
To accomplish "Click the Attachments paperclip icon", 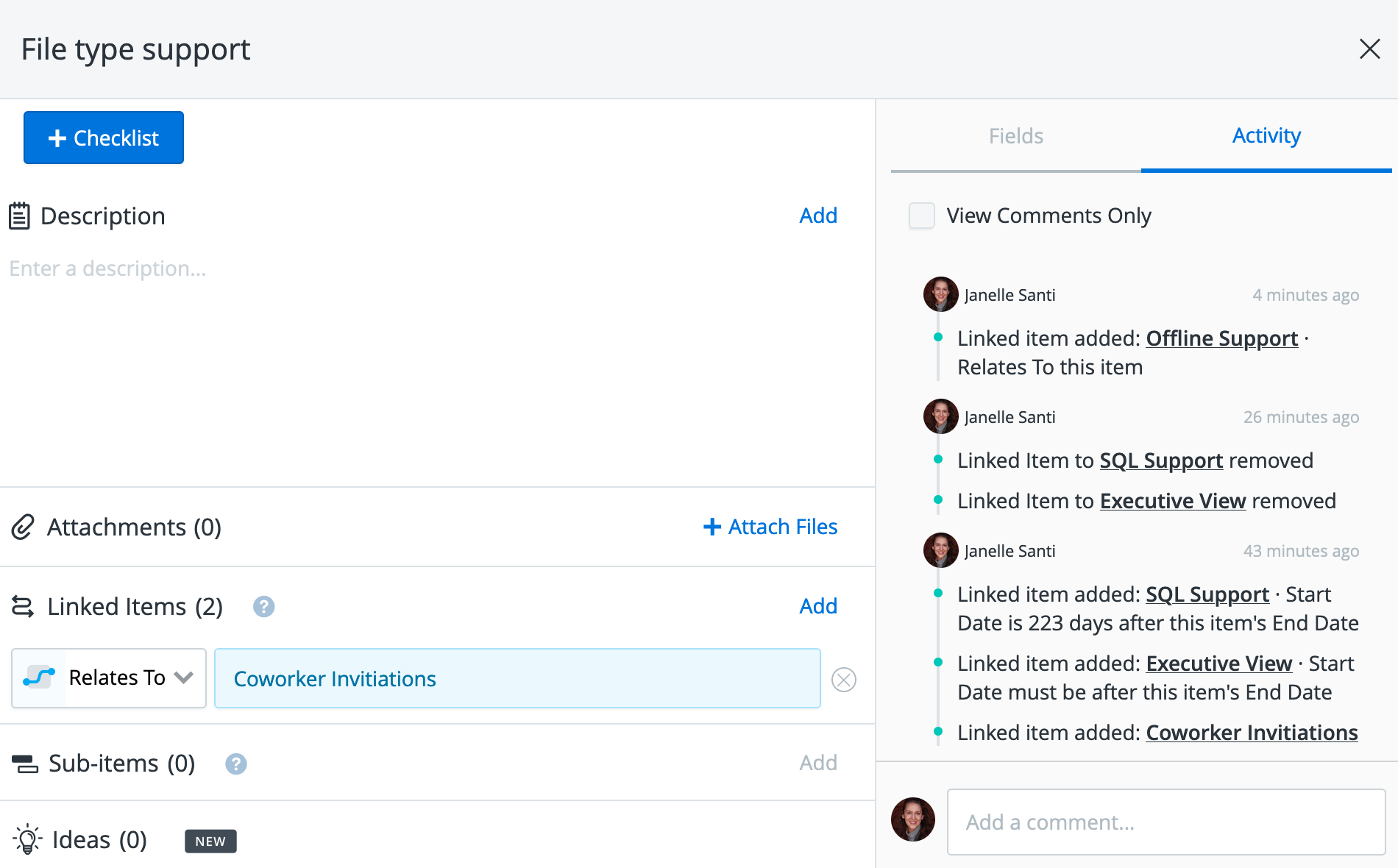I will coord(23,527).
